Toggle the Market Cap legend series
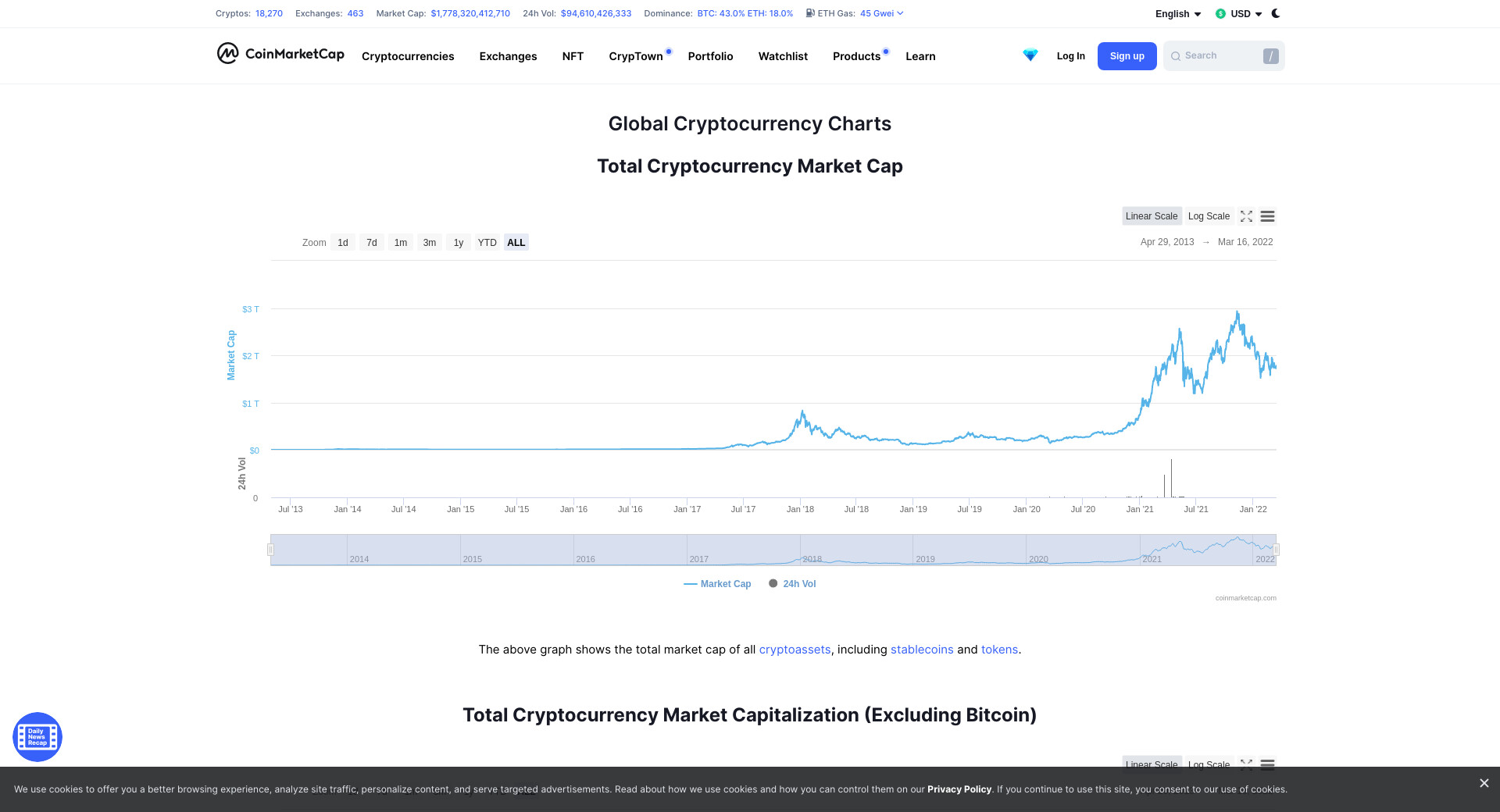 pos(717,584)
